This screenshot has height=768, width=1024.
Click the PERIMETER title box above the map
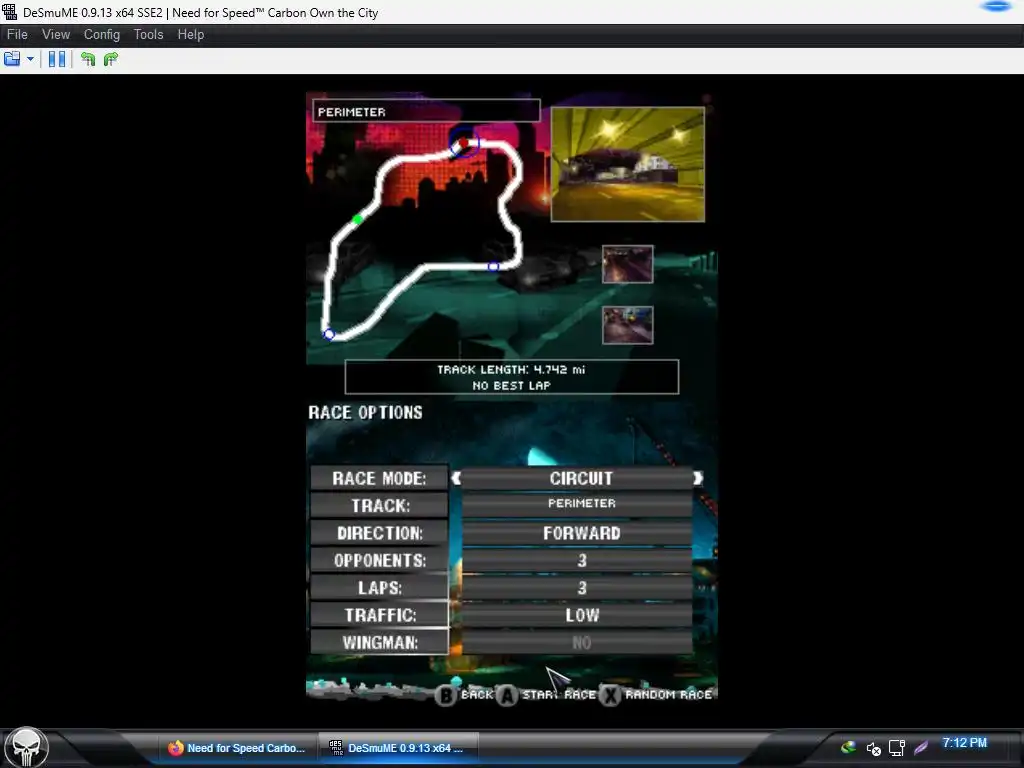coord(426,111)
